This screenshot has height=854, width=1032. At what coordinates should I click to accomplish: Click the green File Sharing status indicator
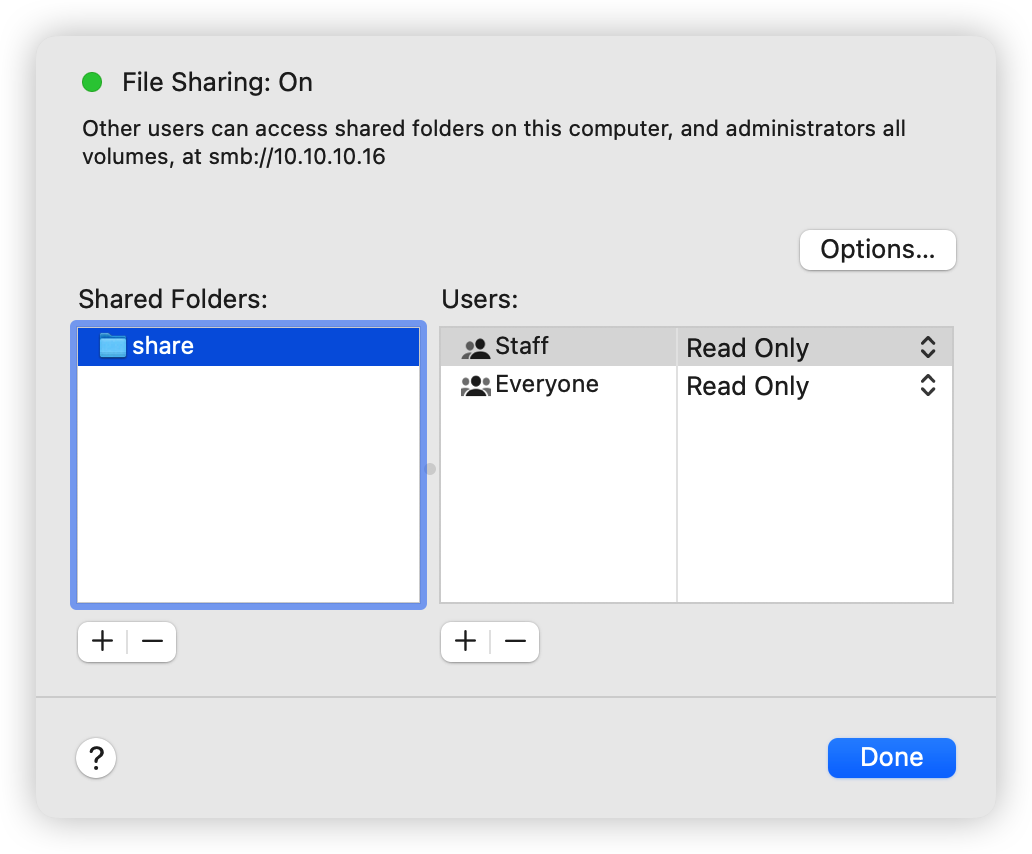click(92, 82)
